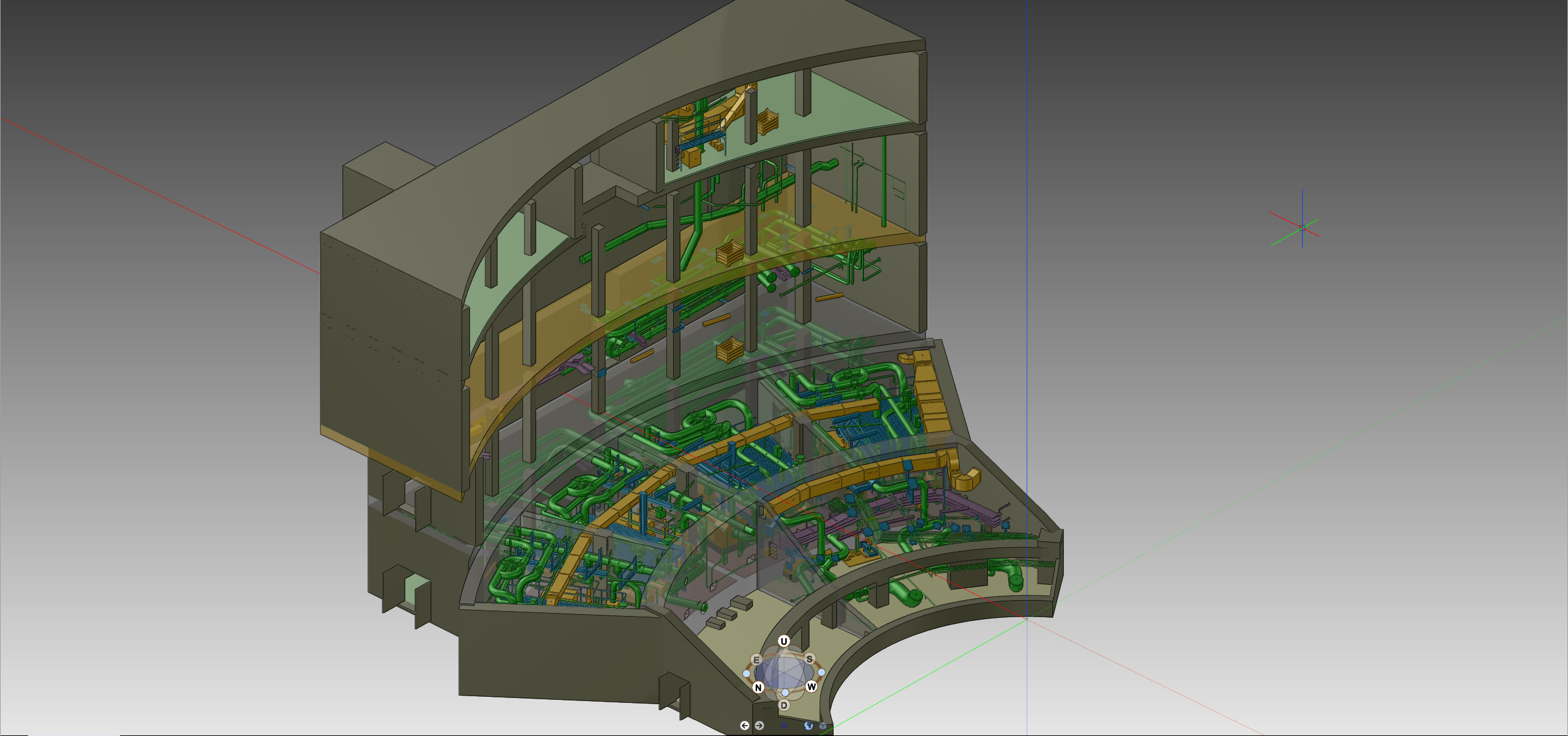This screenshot has height=736, width=1568.
Task: Click the U (up) view marker
Action: click(x=783, y=641)
